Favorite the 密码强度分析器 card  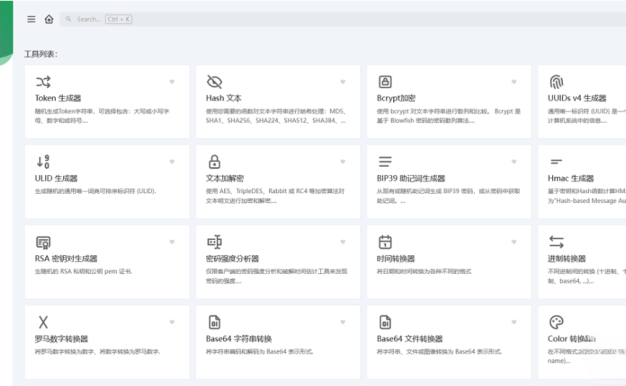click(x=343, y=242)
